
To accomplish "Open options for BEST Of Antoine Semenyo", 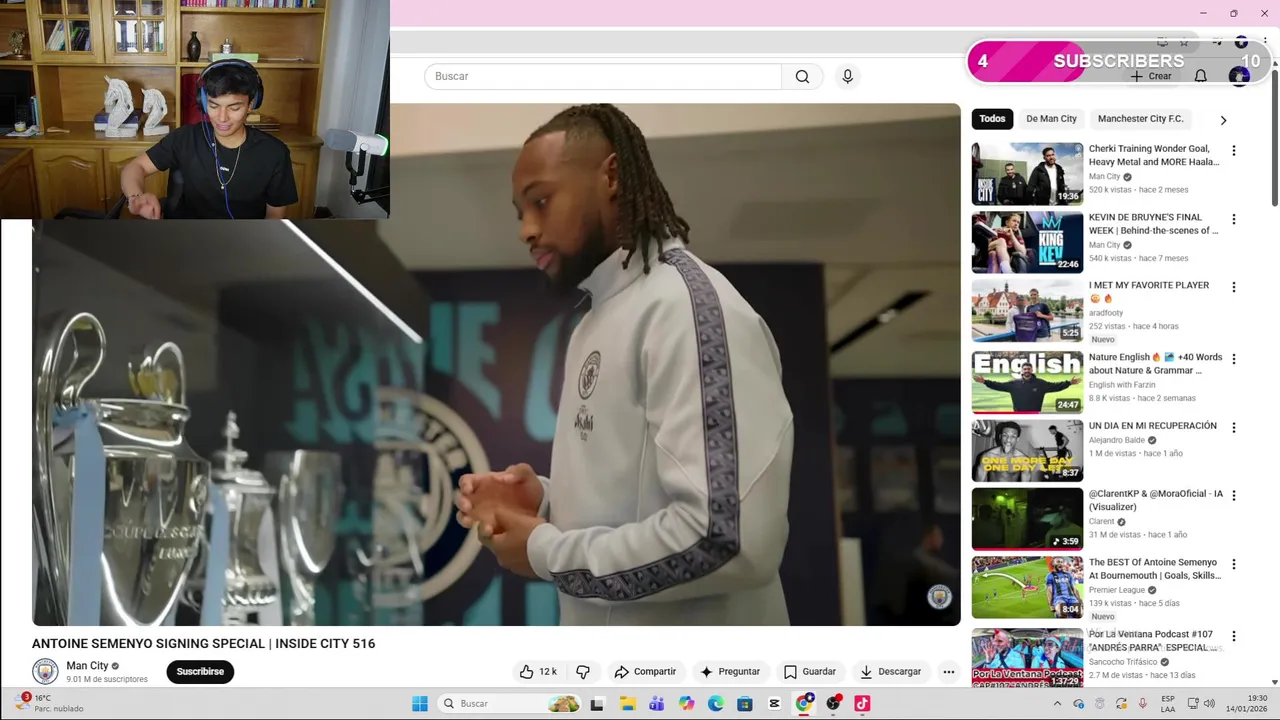I will (x=1233, y=564).
